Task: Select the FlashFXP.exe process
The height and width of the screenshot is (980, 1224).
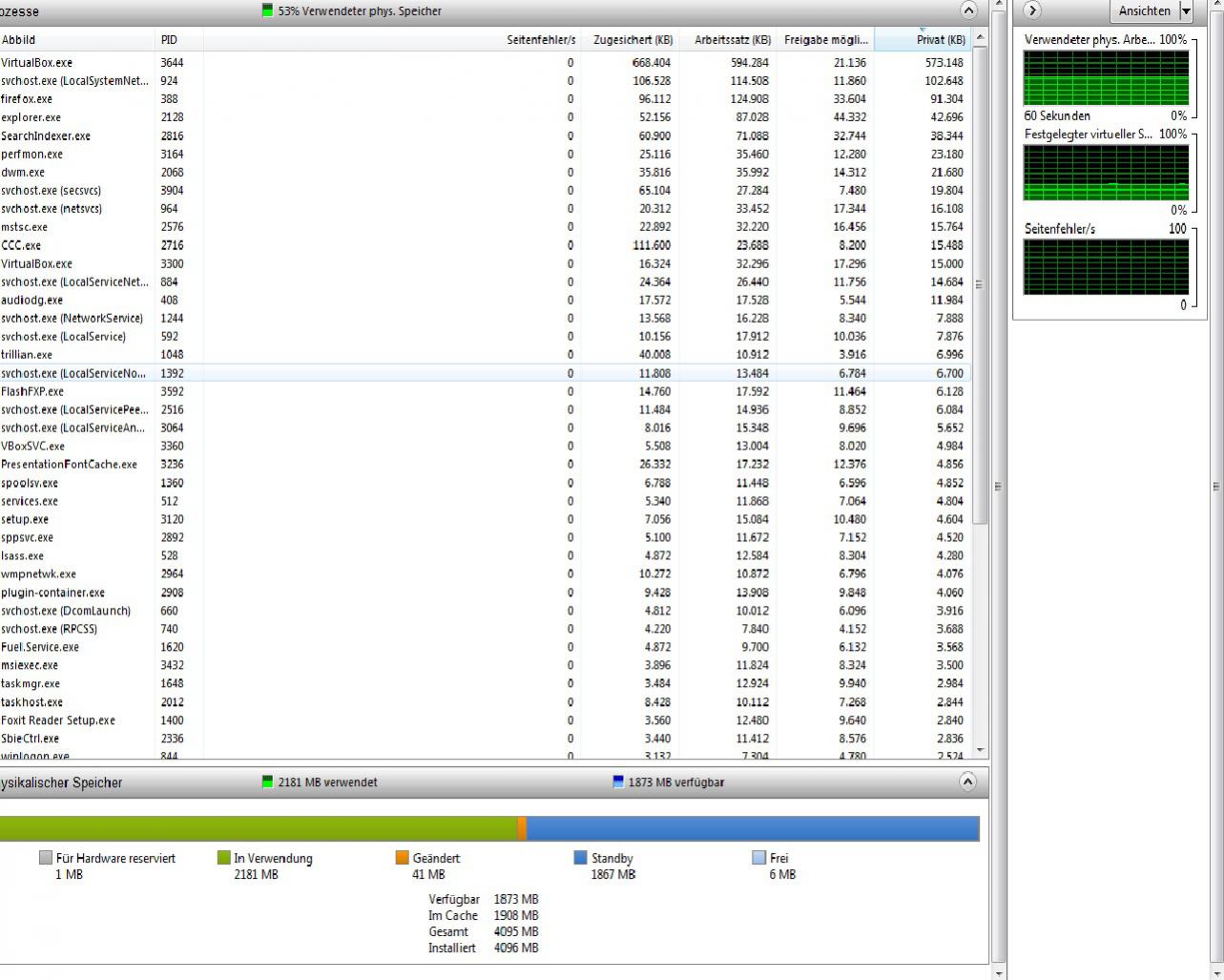Action: (486, 391)
